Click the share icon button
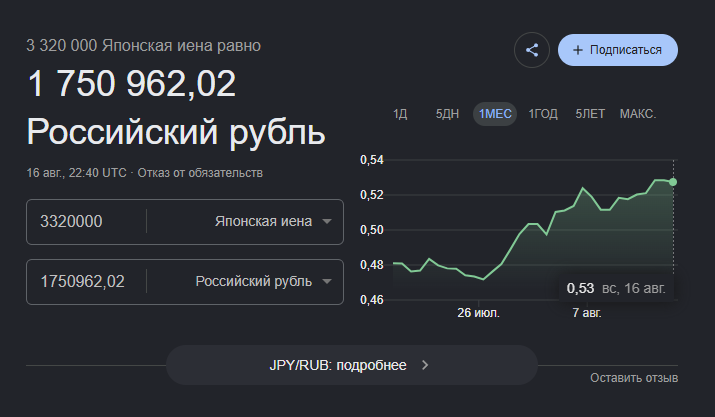The height and width of the screenshot is (417, 715). pos(532,50)
